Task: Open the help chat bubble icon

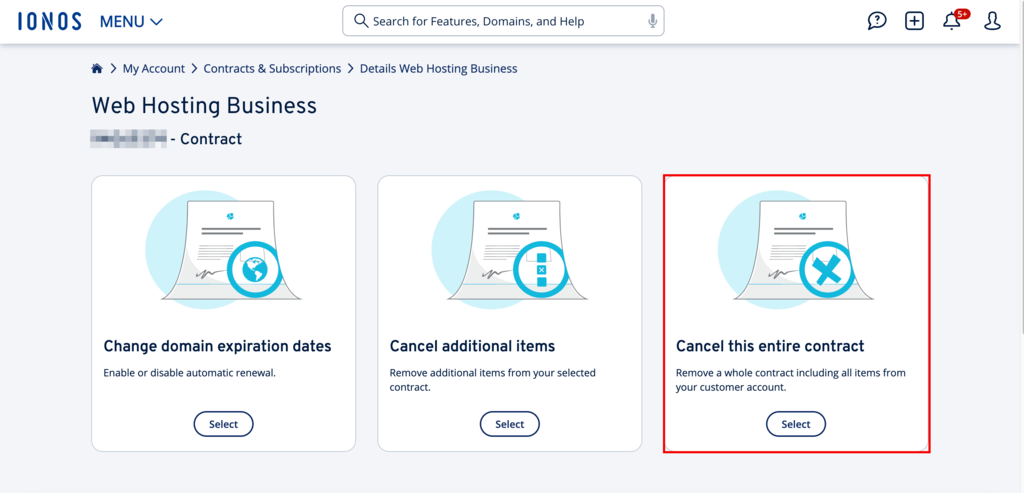Action: [877, 21]
